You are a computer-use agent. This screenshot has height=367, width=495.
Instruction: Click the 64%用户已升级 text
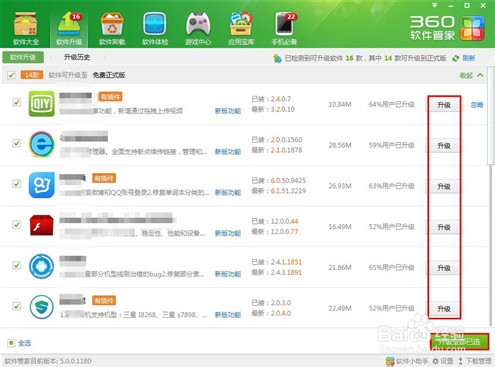coord(392,104)
